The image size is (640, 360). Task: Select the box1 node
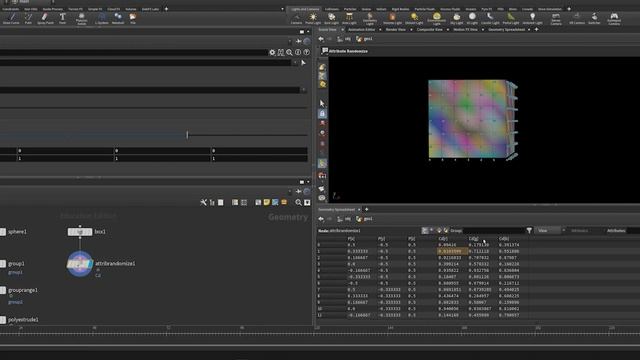[80, 232]
